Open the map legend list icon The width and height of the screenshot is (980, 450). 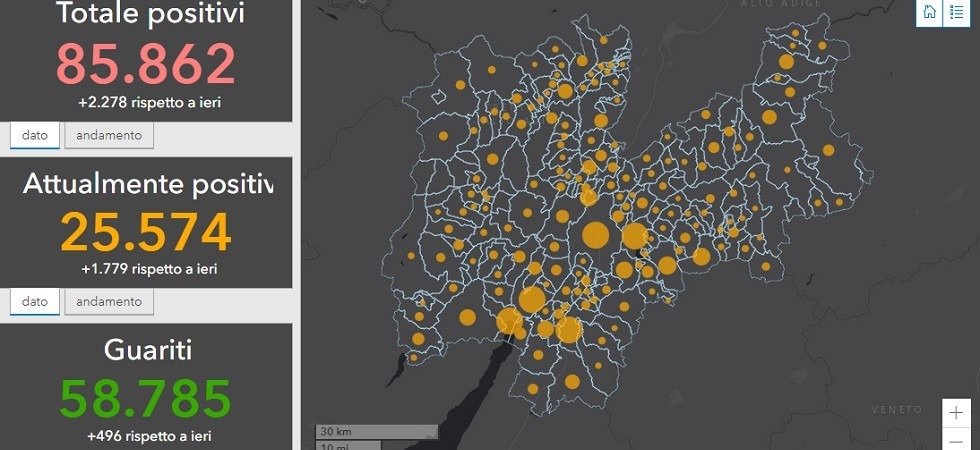point(956,12)
